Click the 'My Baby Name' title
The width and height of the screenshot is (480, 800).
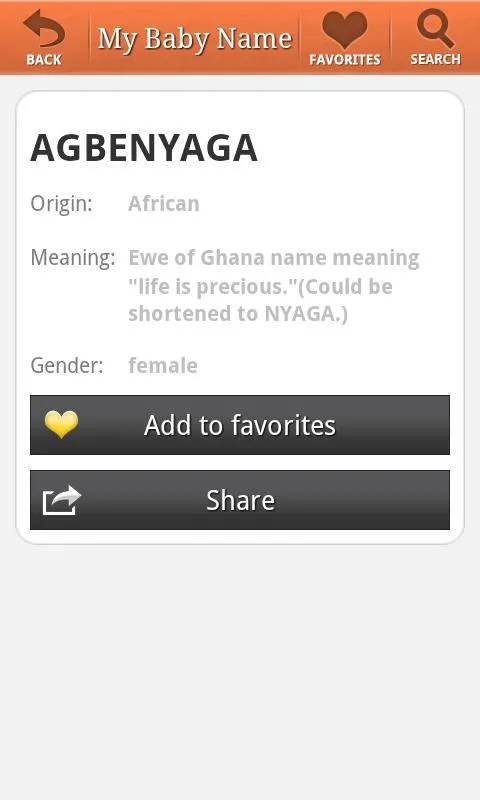(x=194, y=39)
